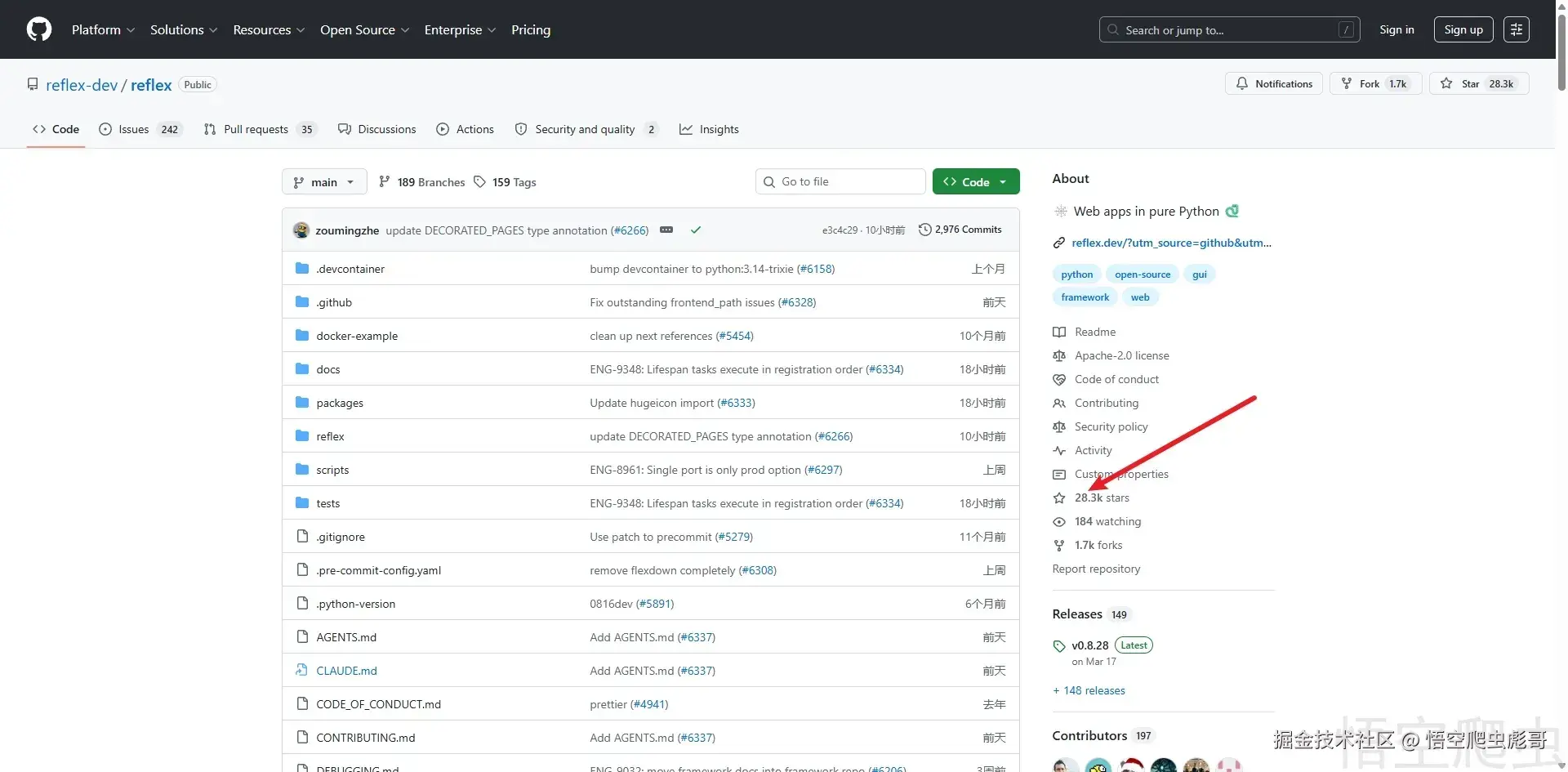Click the zoumingzhe avatar in the commit row
Image resolution: width=1568 pixels, height=772 pixels.
coord(301,230)
